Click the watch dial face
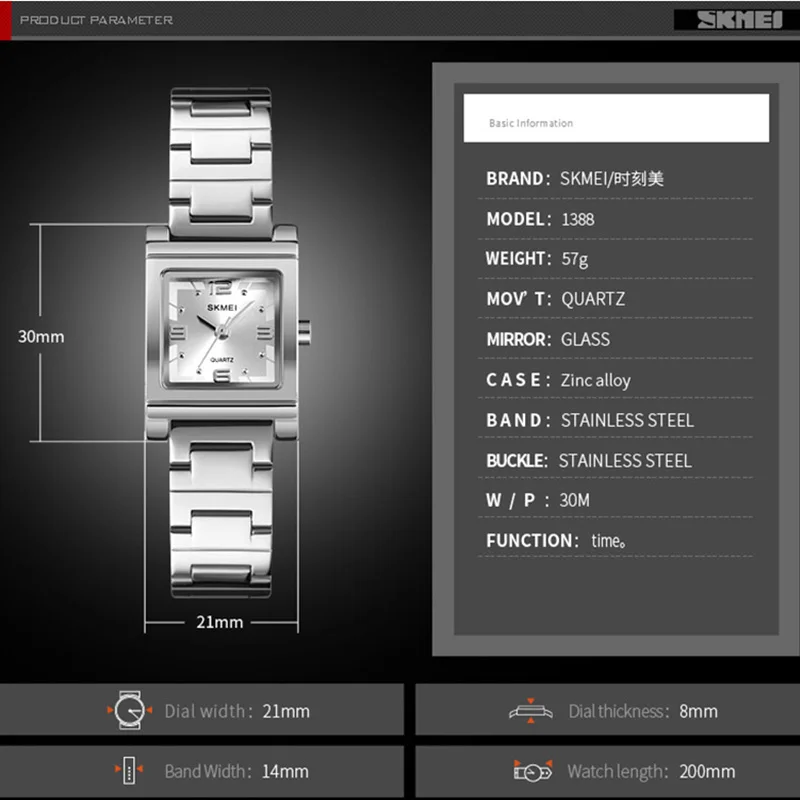 (222, 331)
